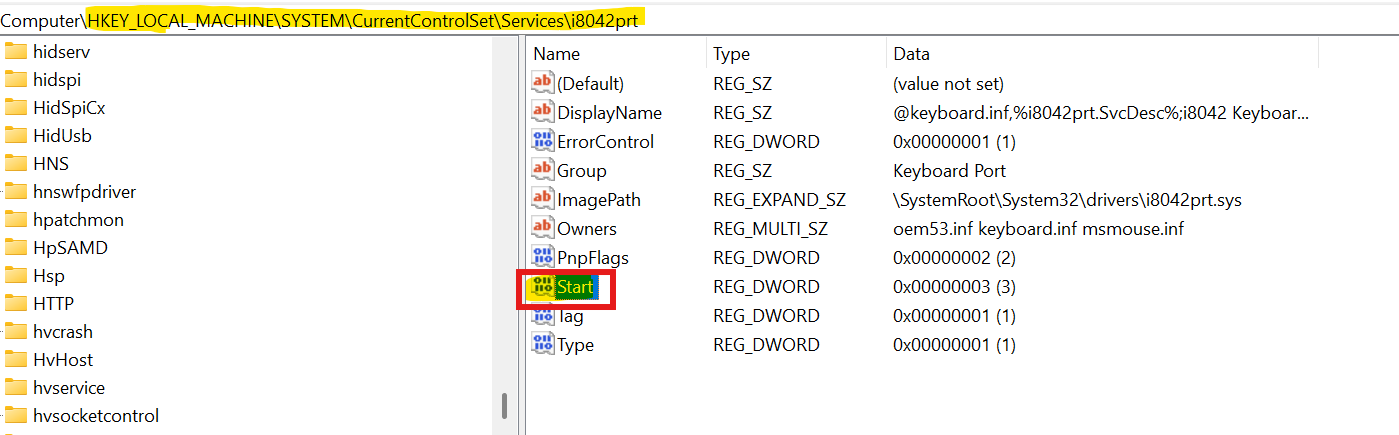Click the HvHost folder icon
This screenshot has height=435, width=1399.
tap(15, 360)
